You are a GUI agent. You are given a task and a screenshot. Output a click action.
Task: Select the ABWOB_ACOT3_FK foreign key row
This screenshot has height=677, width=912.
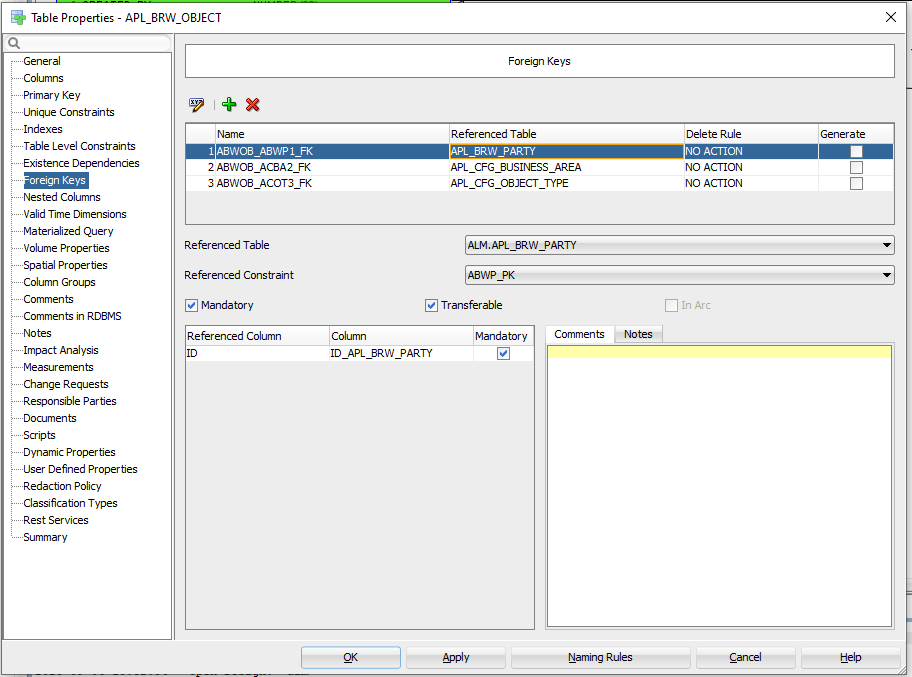(265, 184)
